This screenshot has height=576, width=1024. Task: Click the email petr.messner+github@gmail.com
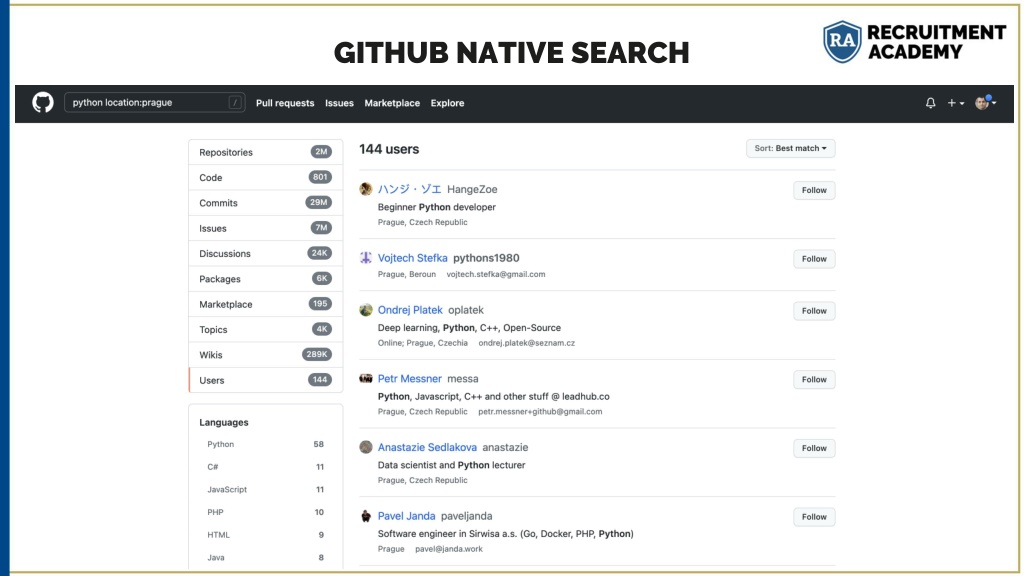click(540, 411)
